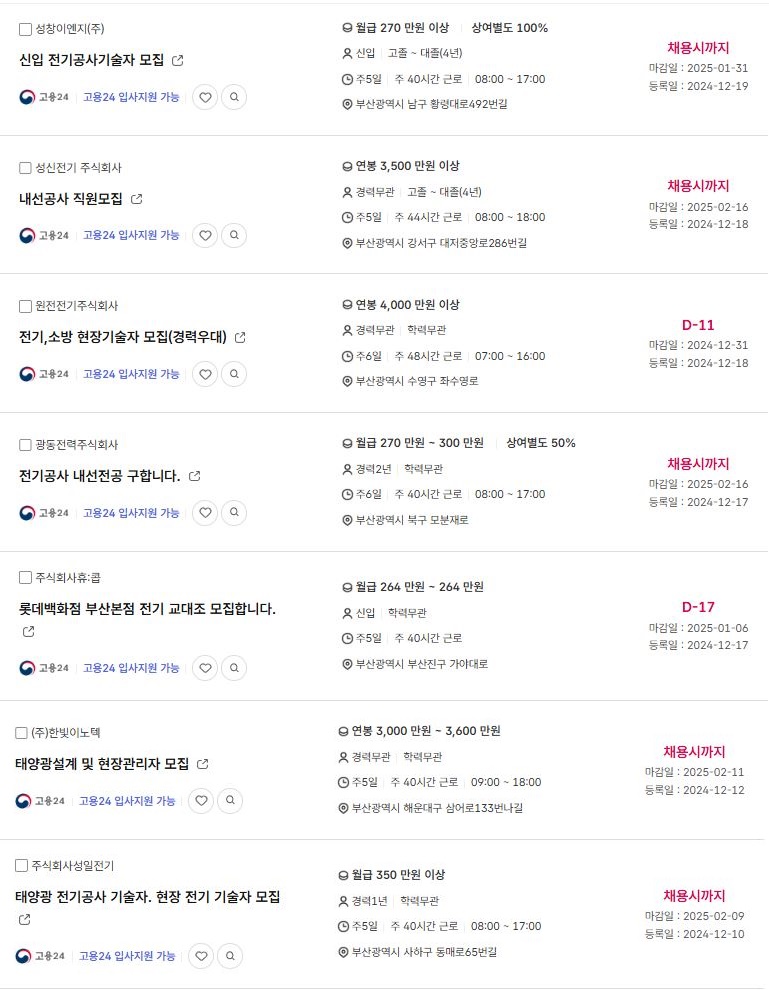The image size is (769, 990).
Task: Click heart icon for 주식회사성일전기 listing
Action: (x=201, y=956)
